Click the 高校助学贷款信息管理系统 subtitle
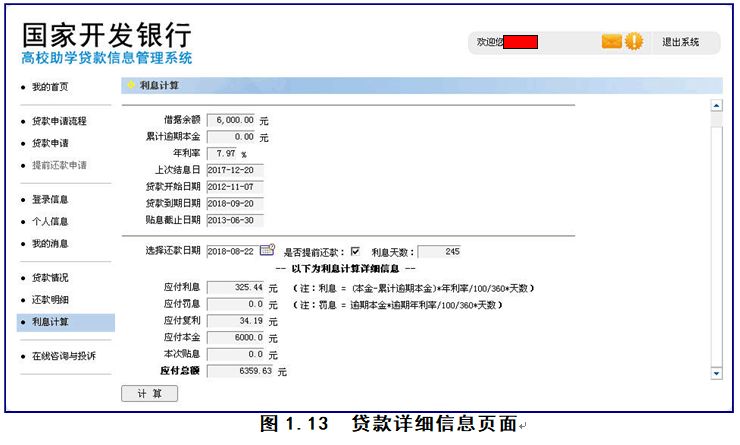 coord(107,58)
